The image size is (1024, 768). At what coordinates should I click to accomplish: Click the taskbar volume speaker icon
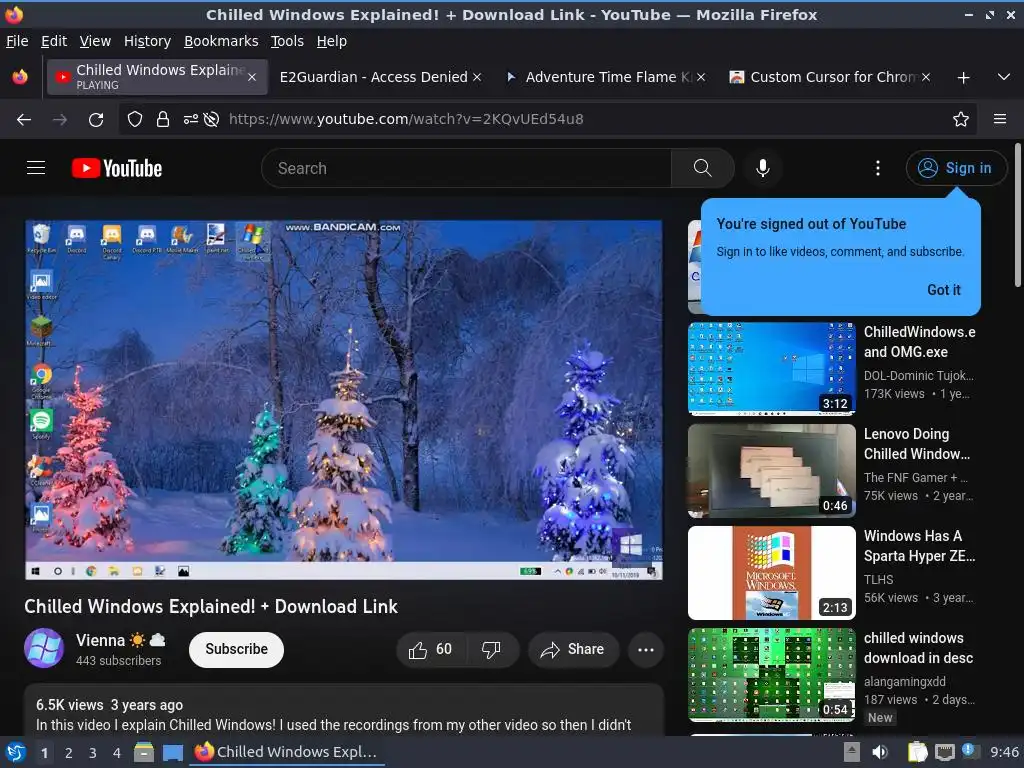coord(880,752)
